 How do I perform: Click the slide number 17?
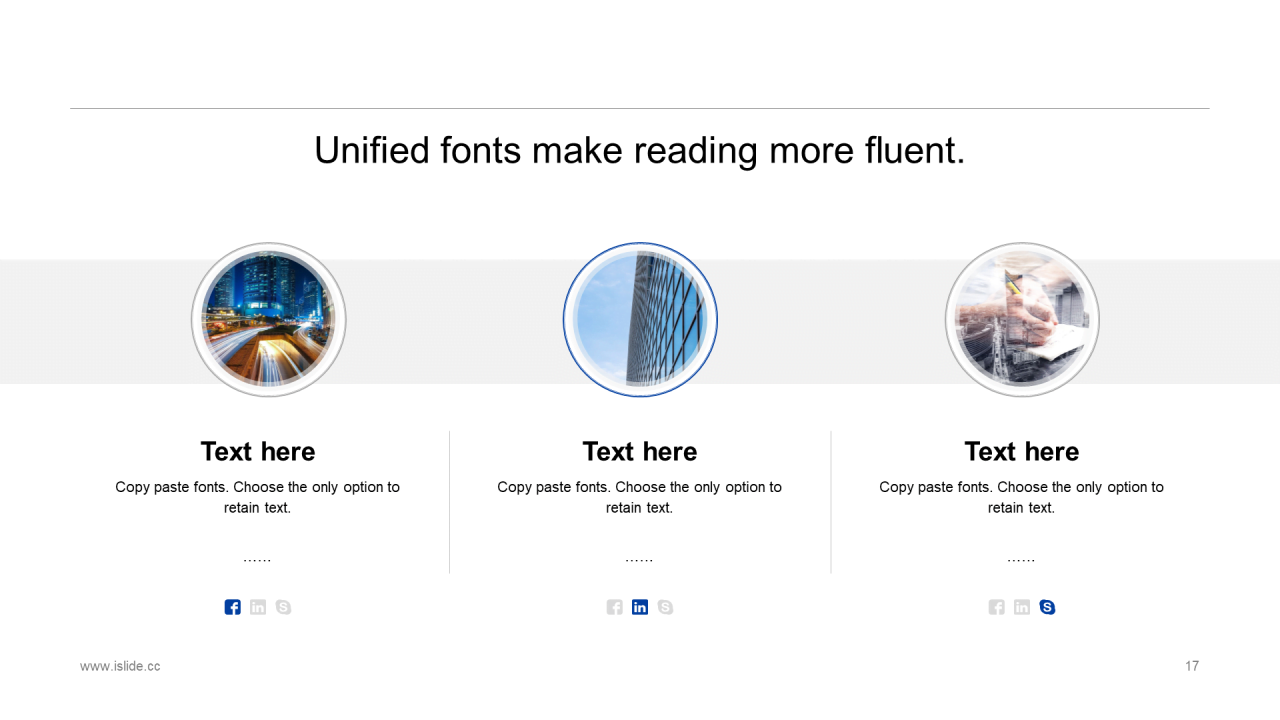(x=1191, y=666)
